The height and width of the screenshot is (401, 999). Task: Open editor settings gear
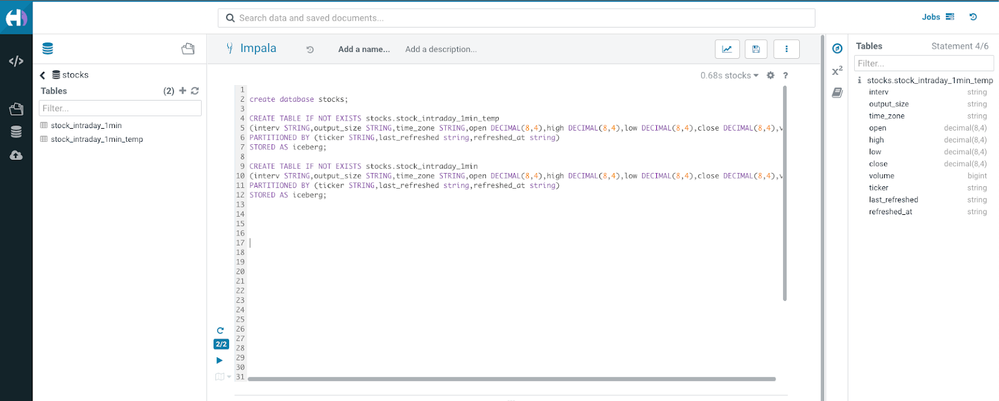(x=770, y=75)
